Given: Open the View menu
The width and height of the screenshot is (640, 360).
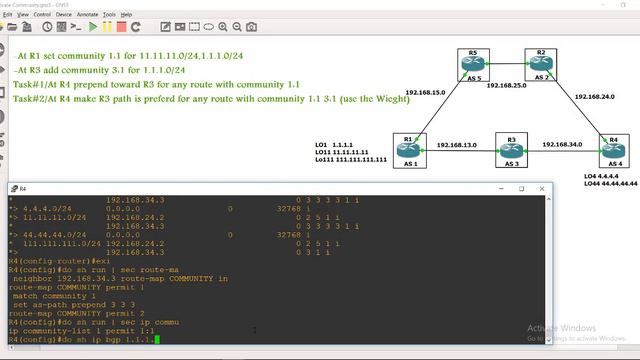Looking at the screenshot, I should click(23, 14).
